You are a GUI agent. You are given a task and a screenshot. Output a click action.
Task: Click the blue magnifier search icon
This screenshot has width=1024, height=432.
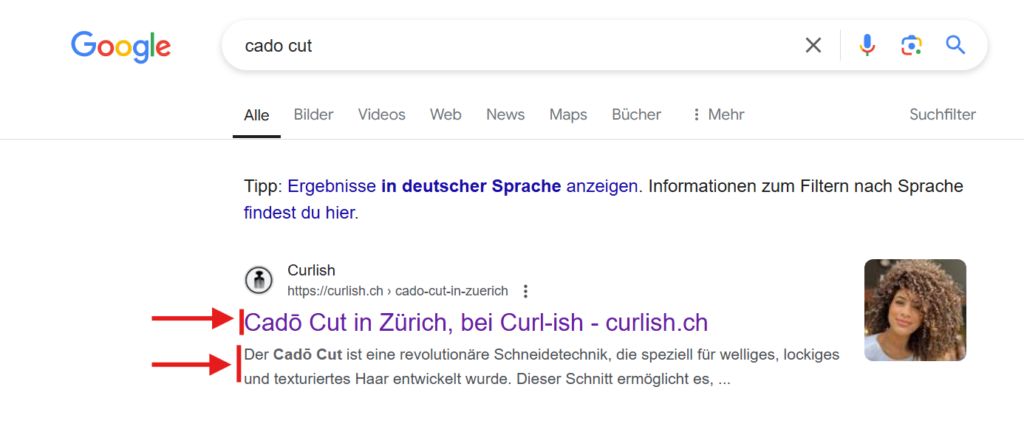(956, 45)
